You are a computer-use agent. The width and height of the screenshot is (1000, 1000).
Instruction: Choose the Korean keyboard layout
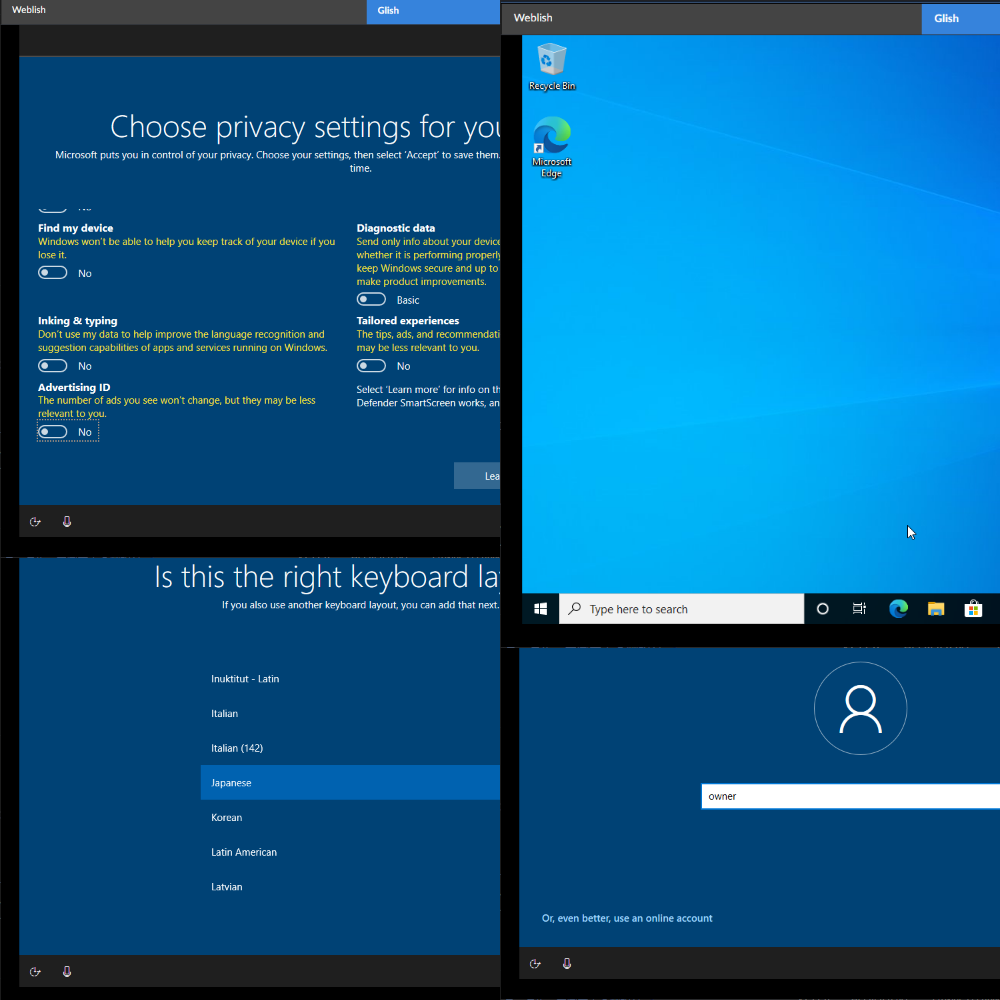pos(350,817)
